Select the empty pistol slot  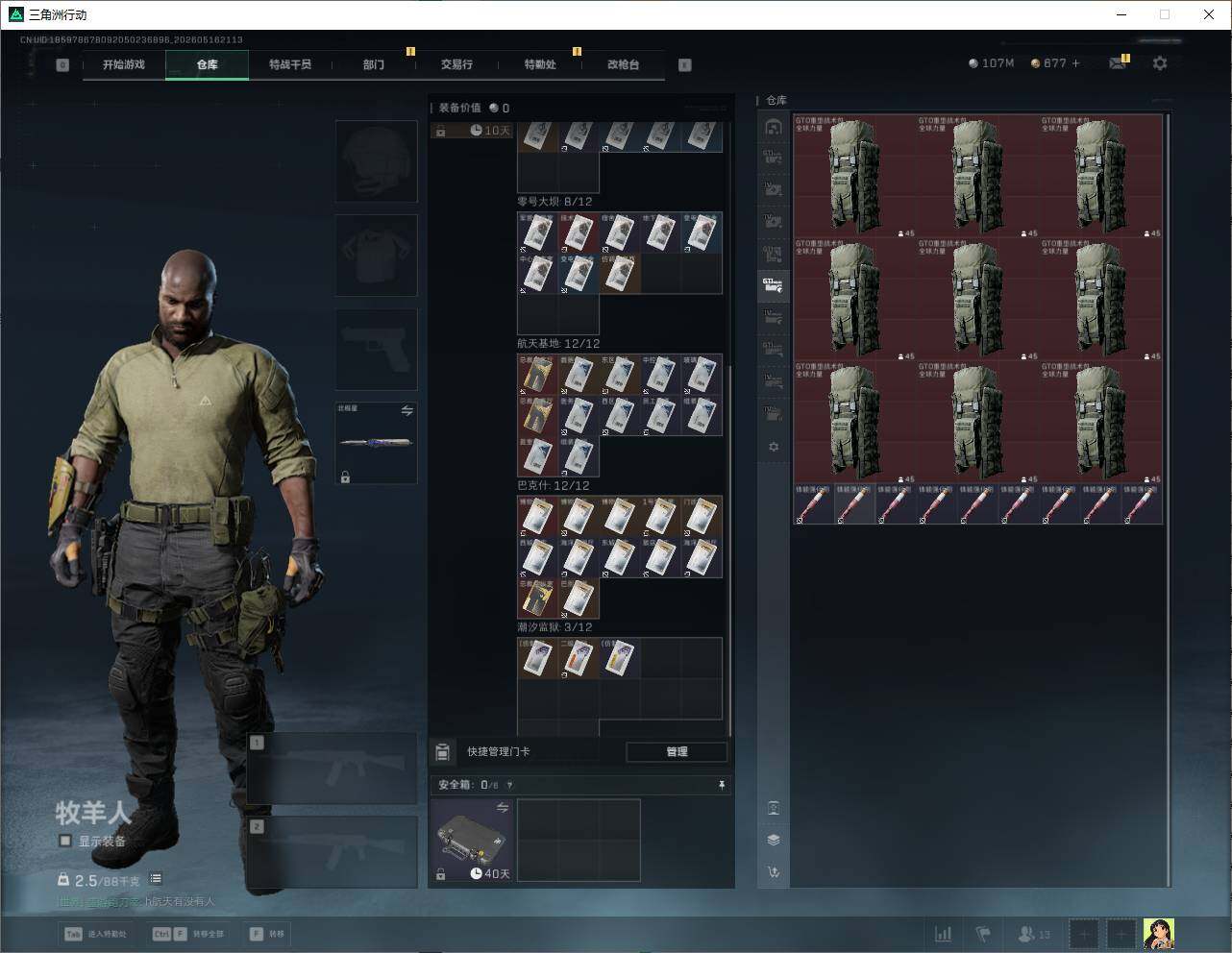click(377, 350)
